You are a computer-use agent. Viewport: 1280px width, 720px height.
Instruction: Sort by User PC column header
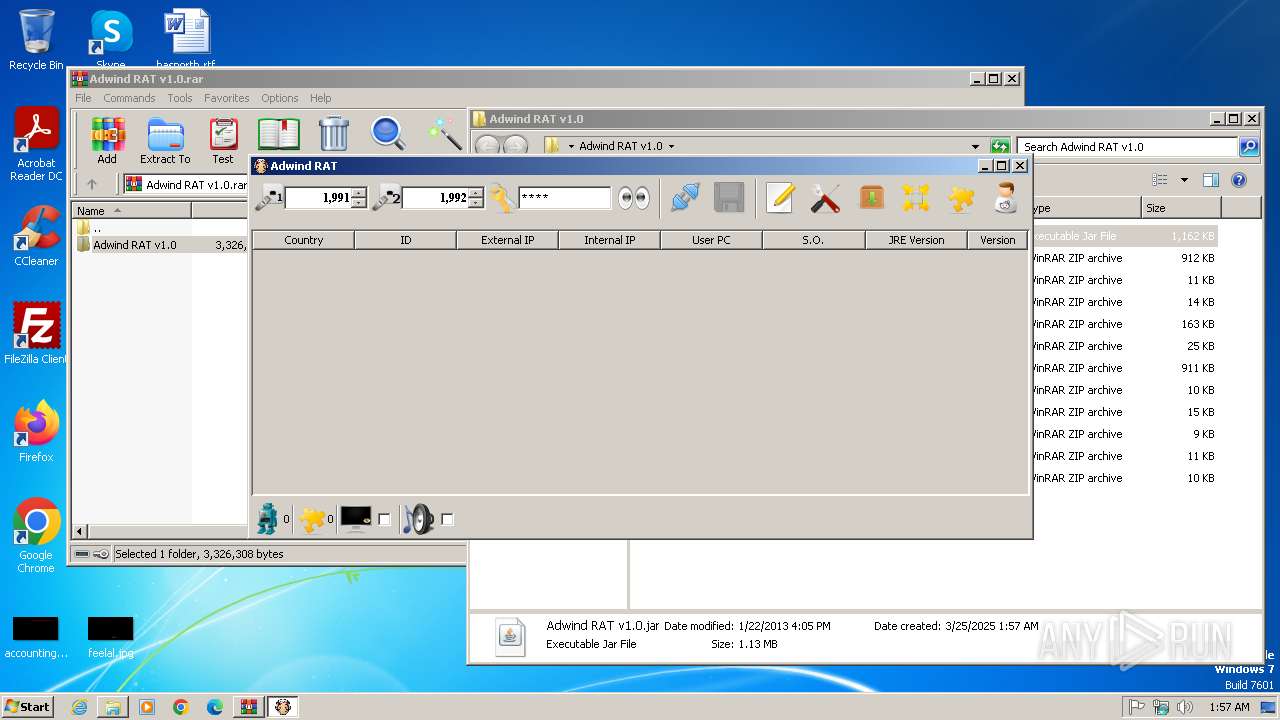711,240
